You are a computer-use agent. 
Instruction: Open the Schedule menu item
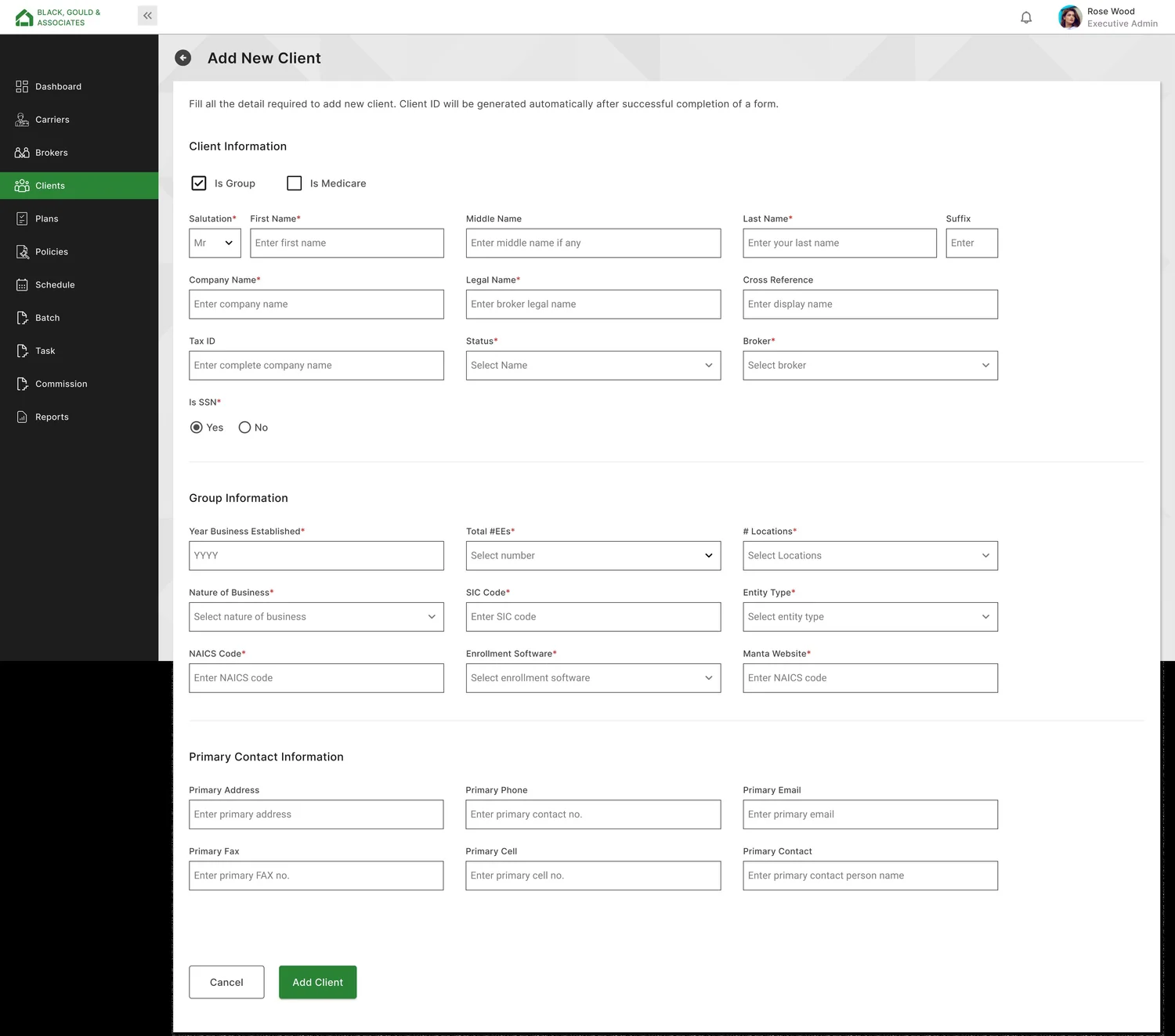point(79,285)
